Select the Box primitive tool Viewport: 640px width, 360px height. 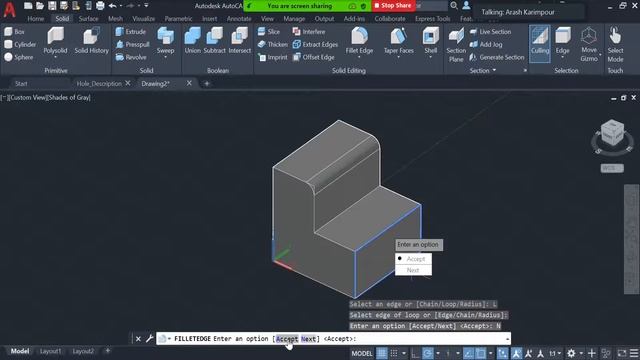pyautogui.click(x=15, y=31)
